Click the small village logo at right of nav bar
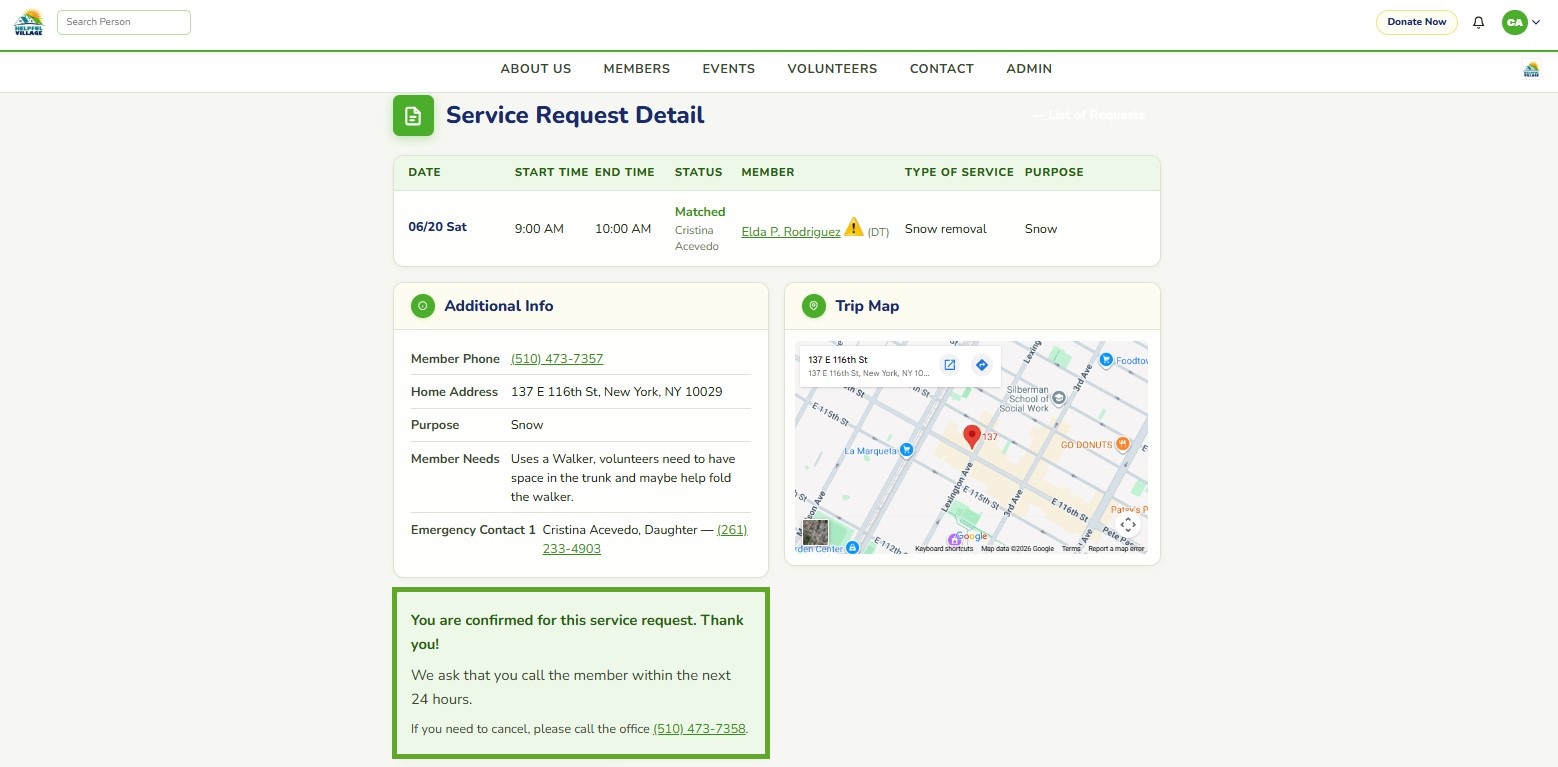 pyautogui.click(x=1530, y=69)
